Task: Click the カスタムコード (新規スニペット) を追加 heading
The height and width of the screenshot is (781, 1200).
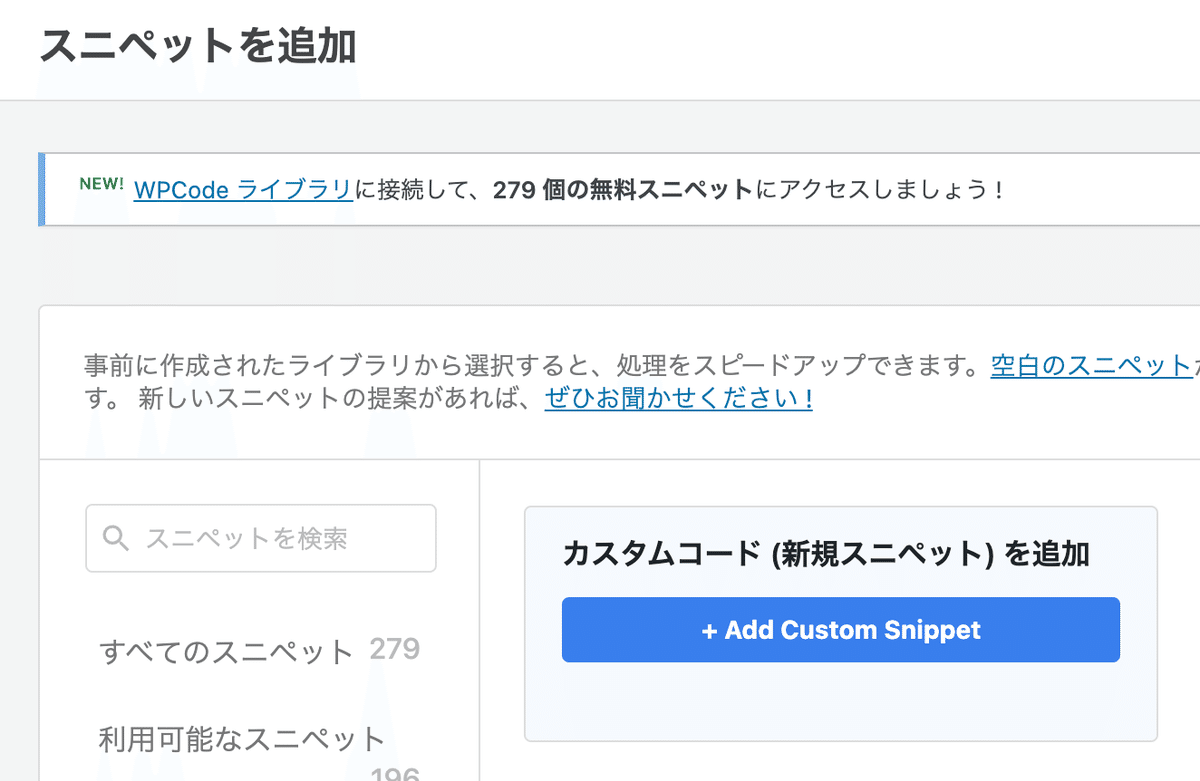Action: coord(826,554)
